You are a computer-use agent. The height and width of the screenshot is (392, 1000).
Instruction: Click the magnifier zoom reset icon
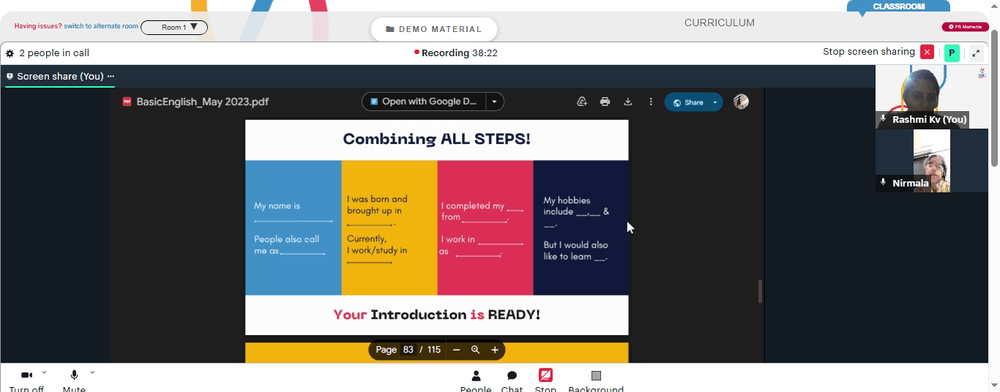475,350
